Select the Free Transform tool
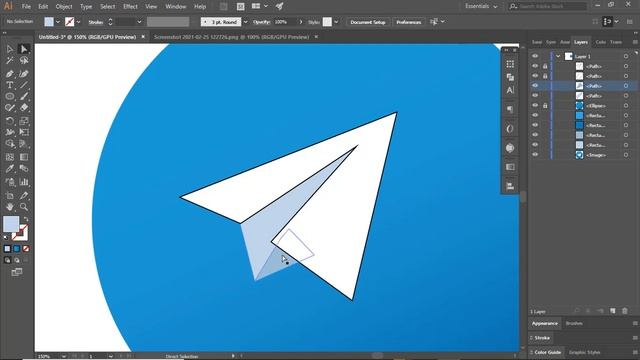Screen dimensions: 640x360 coord(24,132)
